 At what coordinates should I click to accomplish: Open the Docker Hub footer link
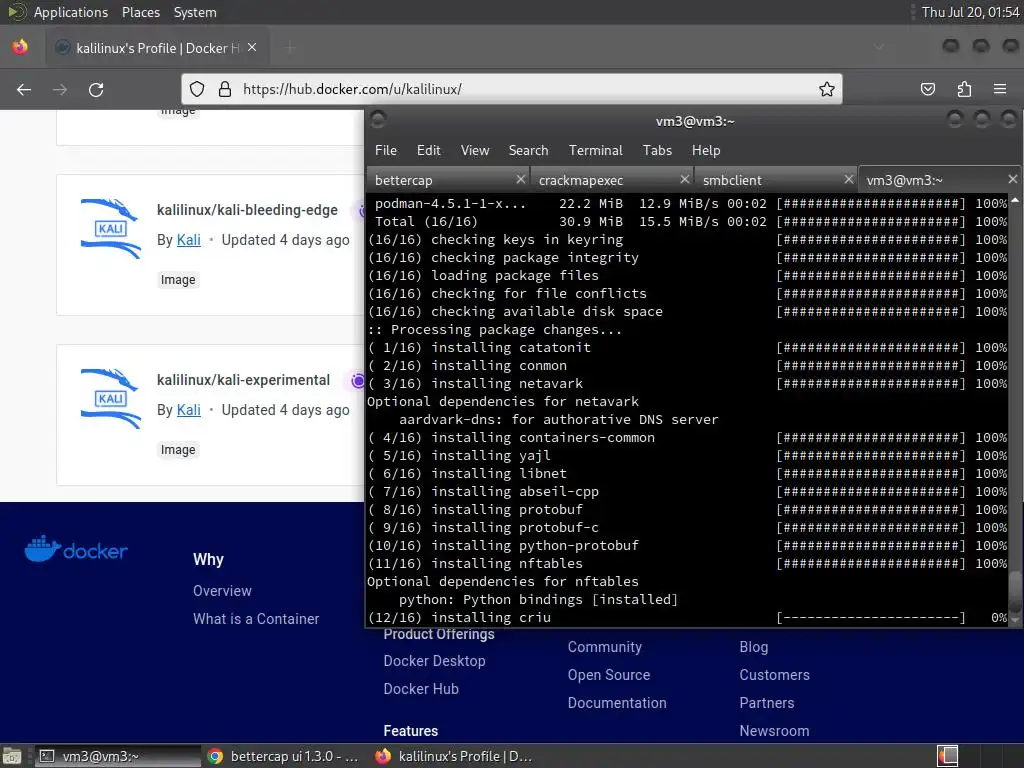421,689
